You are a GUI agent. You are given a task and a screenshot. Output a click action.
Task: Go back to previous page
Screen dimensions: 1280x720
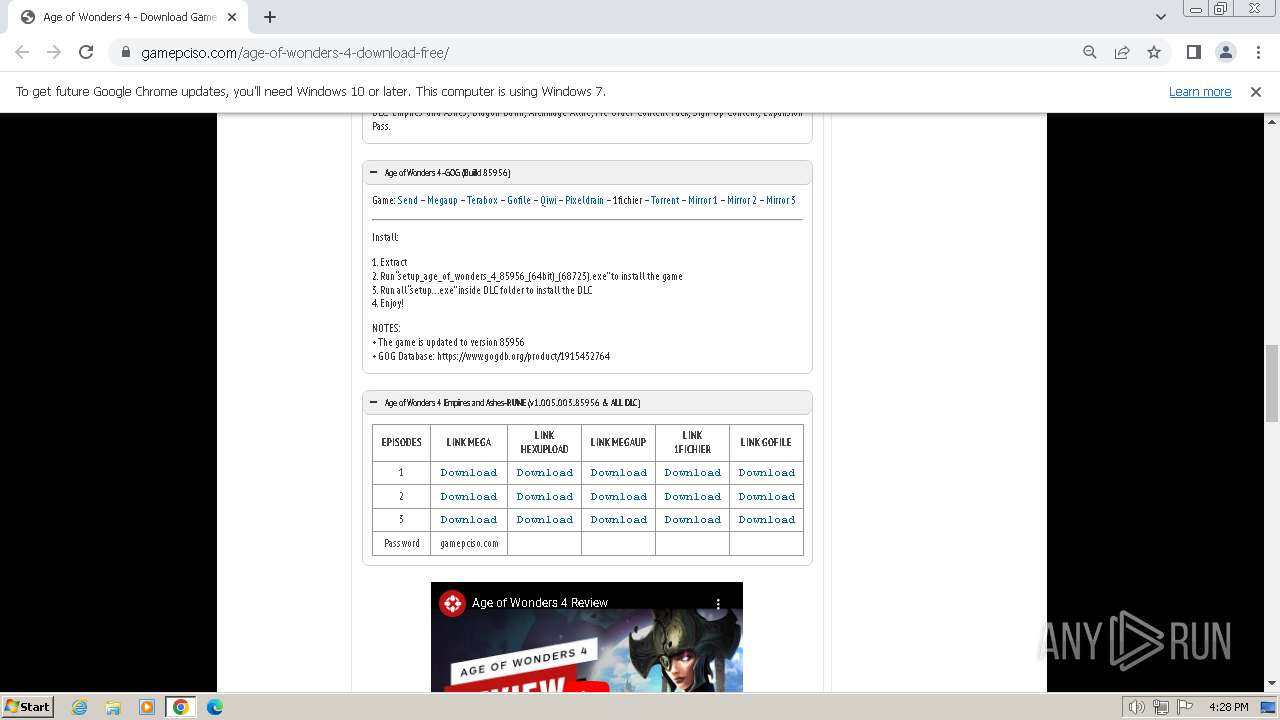pyautogui.click(x=22, y=52)
